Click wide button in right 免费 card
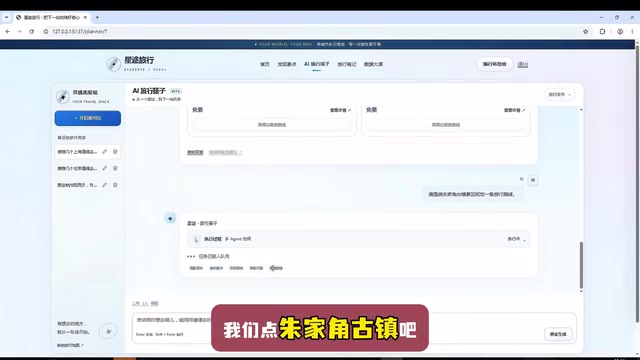Screen dimensions: 640x360 point(446,125)
